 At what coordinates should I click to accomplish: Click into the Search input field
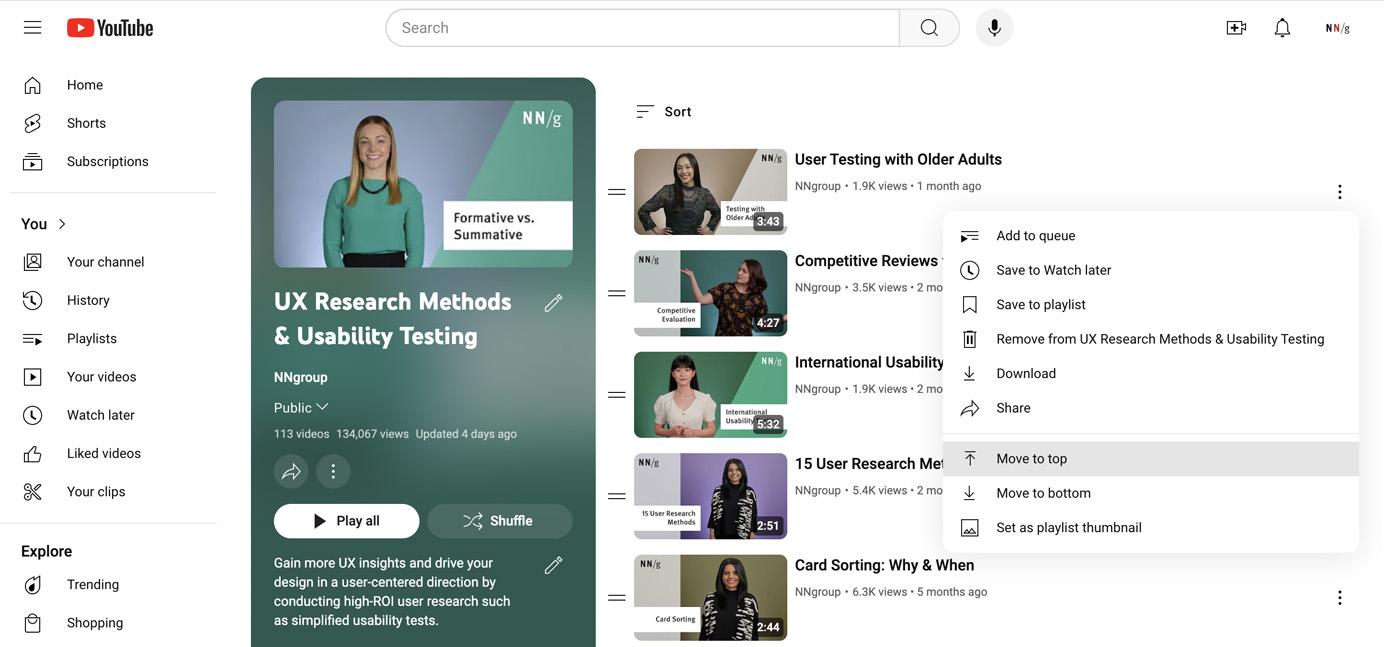pyautogui.click(x=642, y=28)
